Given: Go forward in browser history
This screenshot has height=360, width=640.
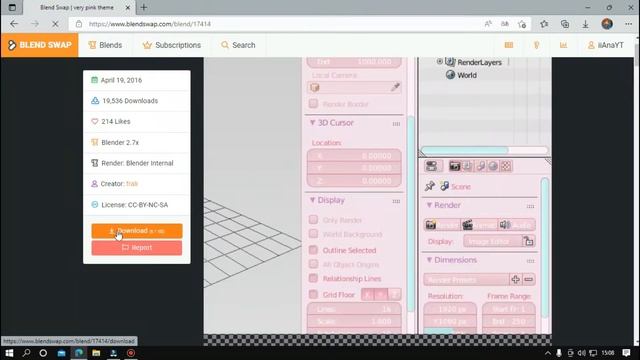Looking at the screenshot, I should (35, 24).
